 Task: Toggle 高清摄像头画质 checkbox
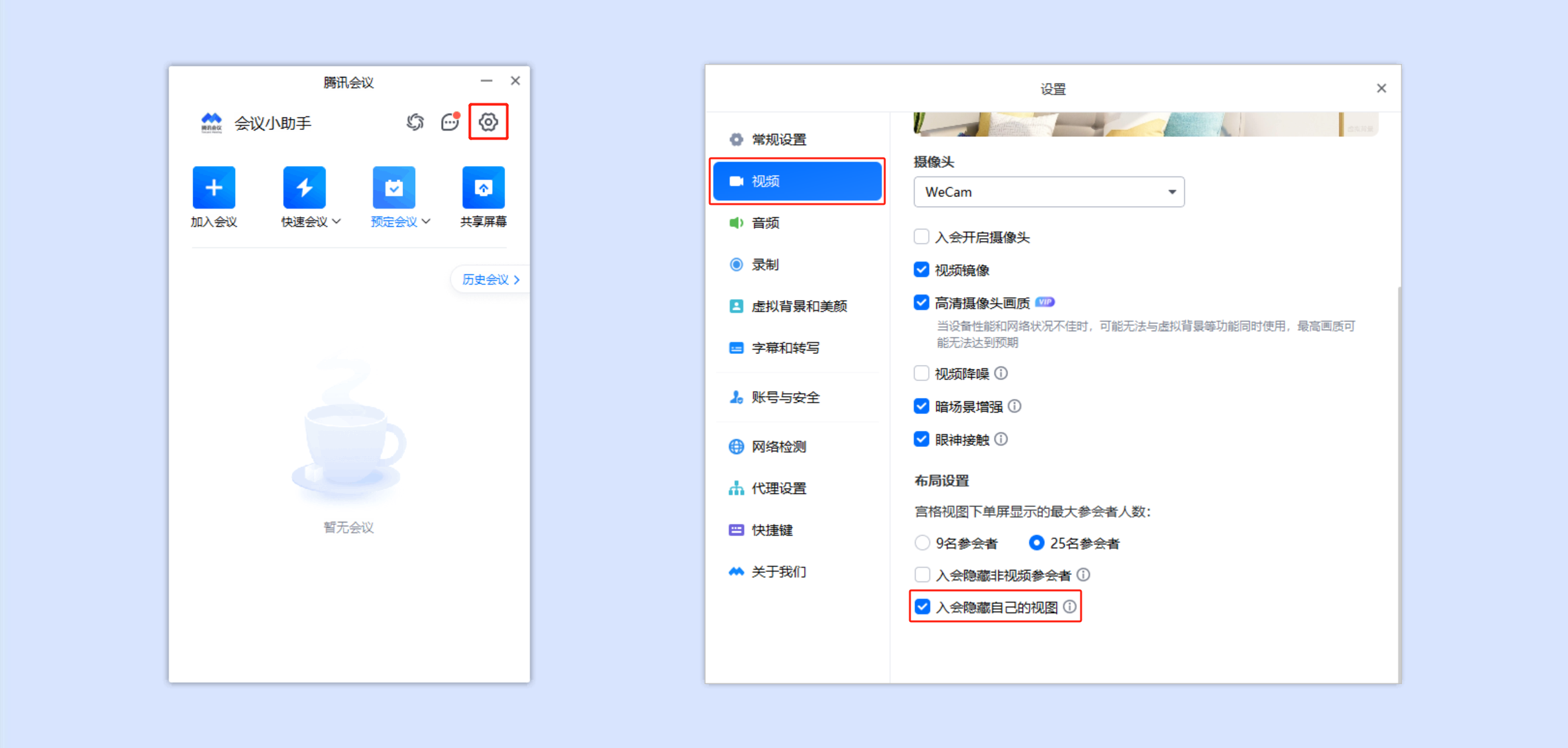click(x=922, y=302)
